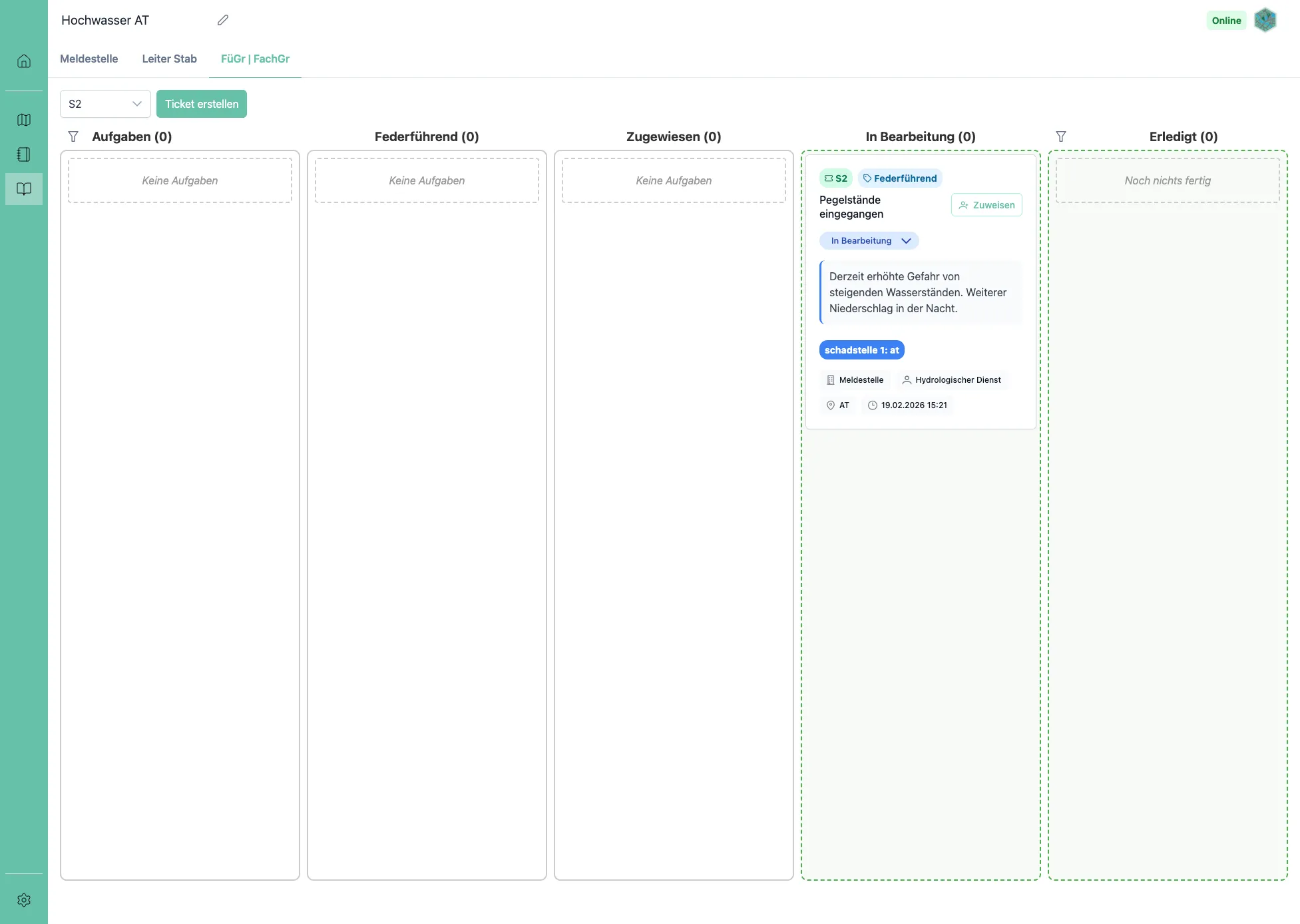Open the S2 role dropdown
The image size is (1300, 924).
[x=105, y=104]
